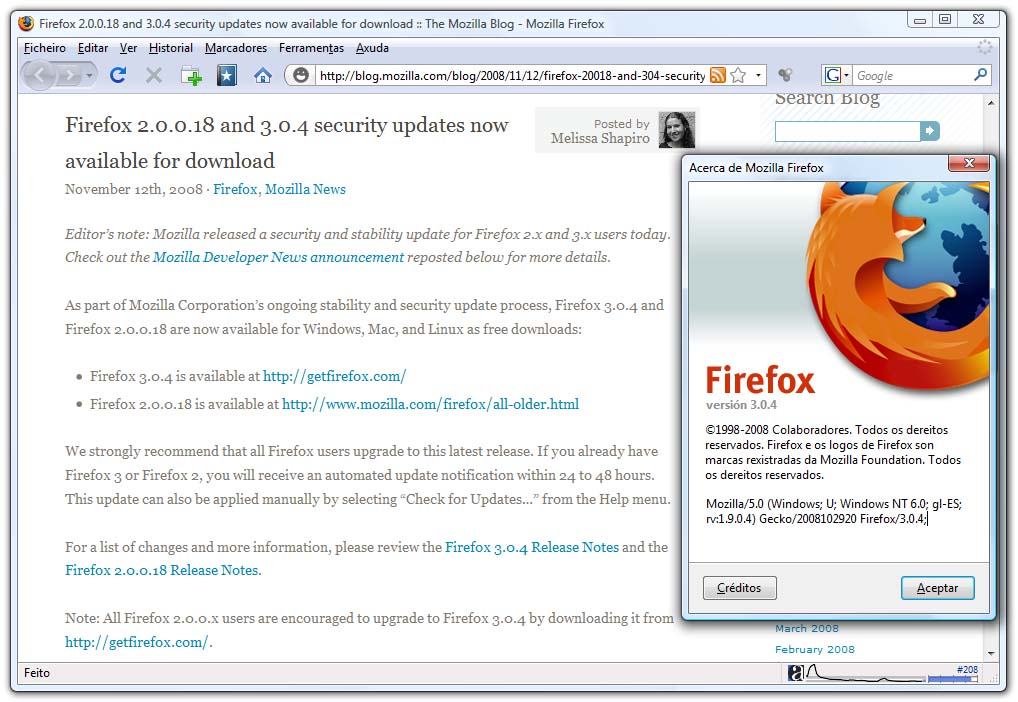Open the http://getfirefox.com/ bullet link
This screenshot has width=1018, height=702.
tap(334, 376)
